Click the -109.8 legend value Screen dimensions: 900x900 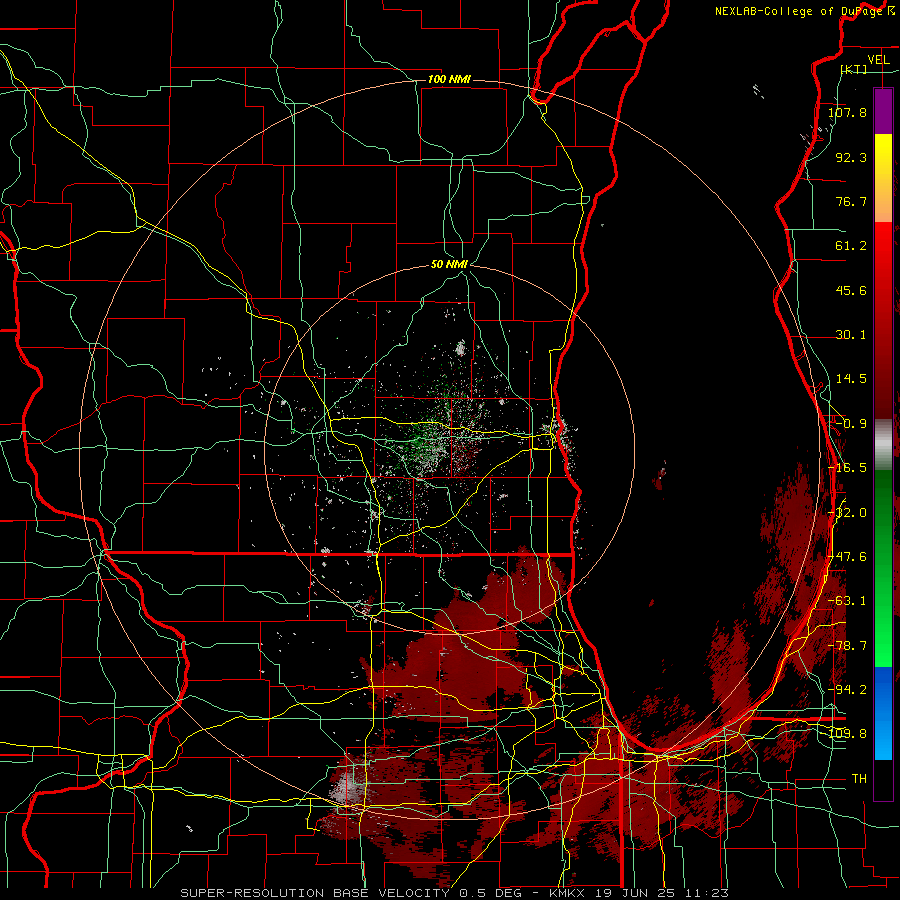847,734
